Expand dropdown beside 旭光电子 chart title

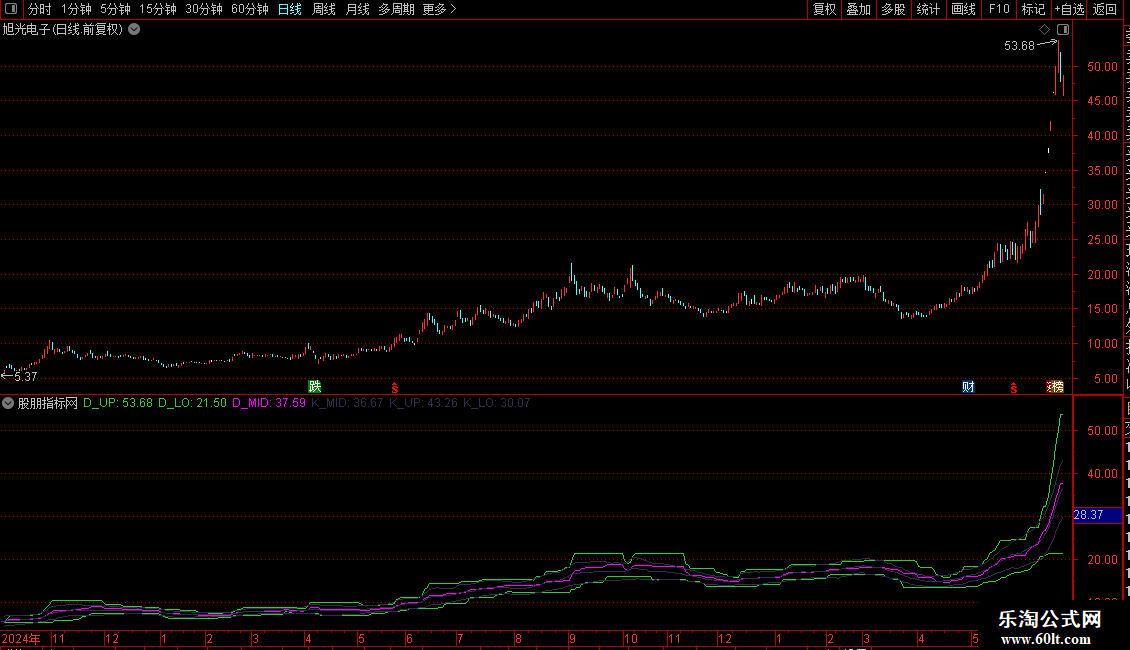(x=134, y=30)
